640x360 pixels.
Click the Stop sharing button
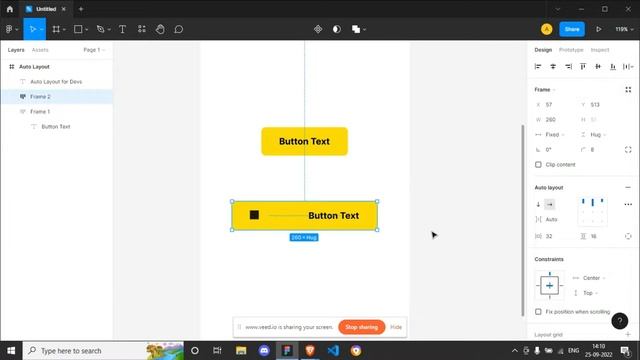coord(362,327)
